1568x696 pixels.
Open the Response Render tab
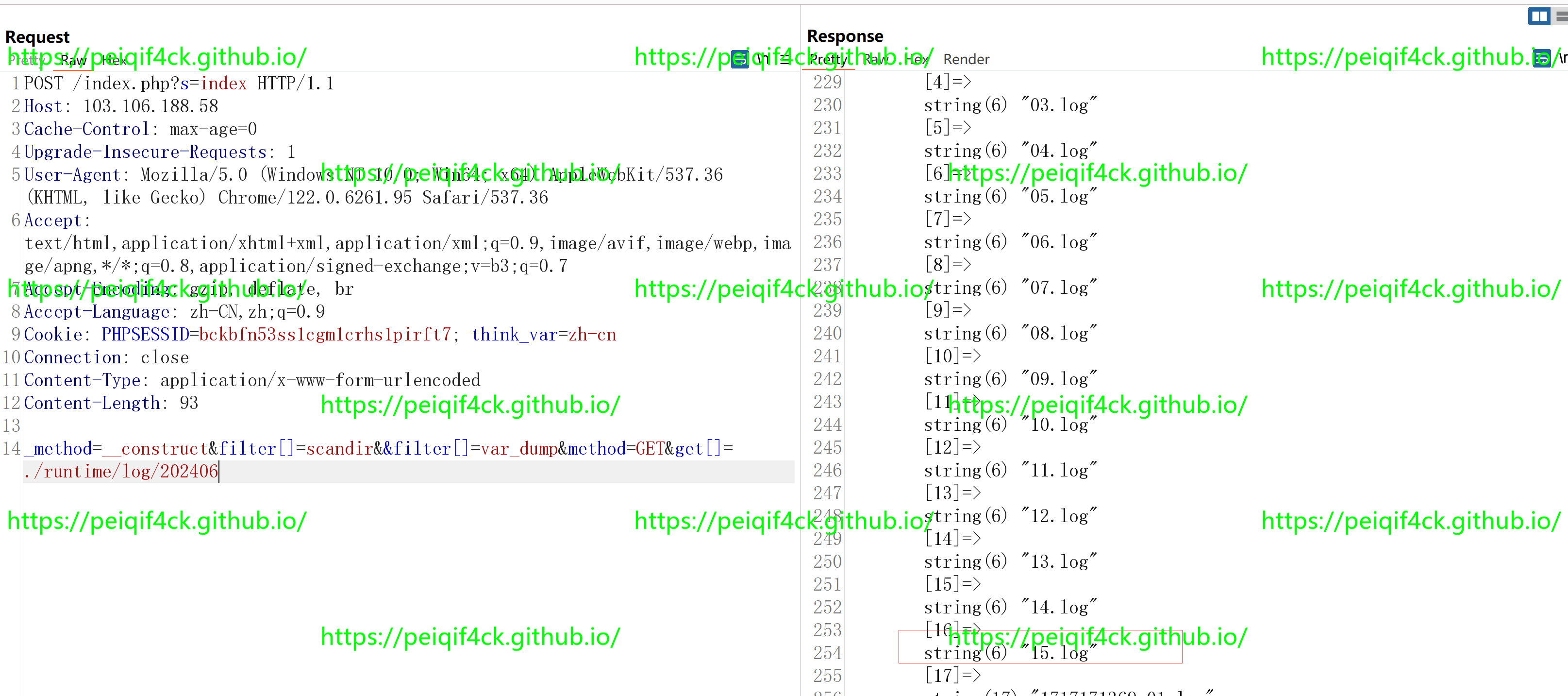pos(966,59)
